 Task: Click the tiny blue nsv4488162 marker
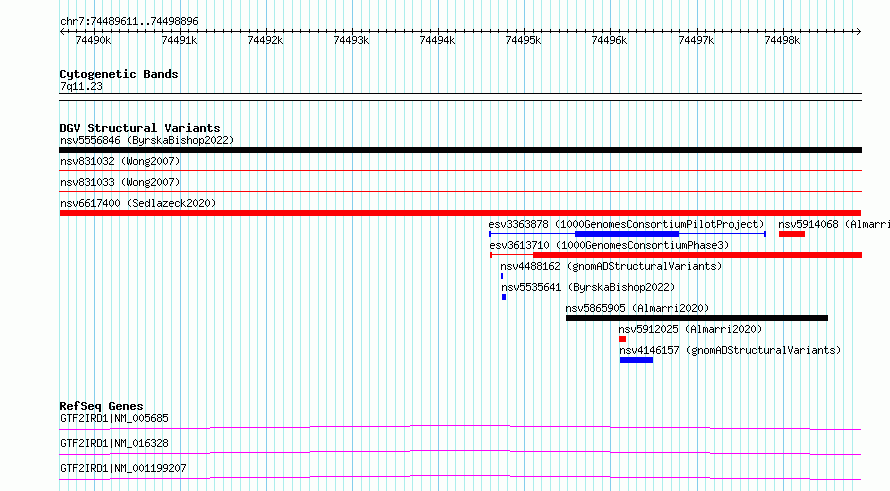click(502, 276)
